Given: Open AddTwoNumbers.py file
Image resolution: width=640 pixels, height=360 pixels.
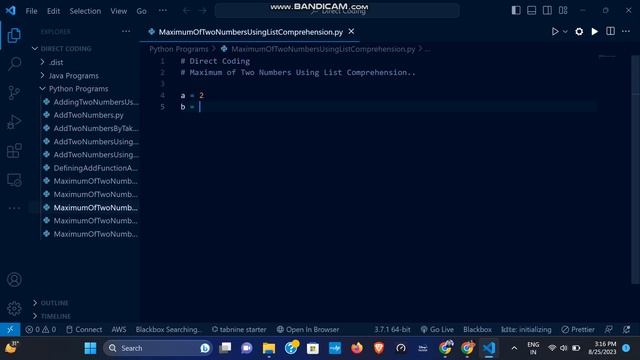Looking at the screenshot, I should click(x=89, y=115).
